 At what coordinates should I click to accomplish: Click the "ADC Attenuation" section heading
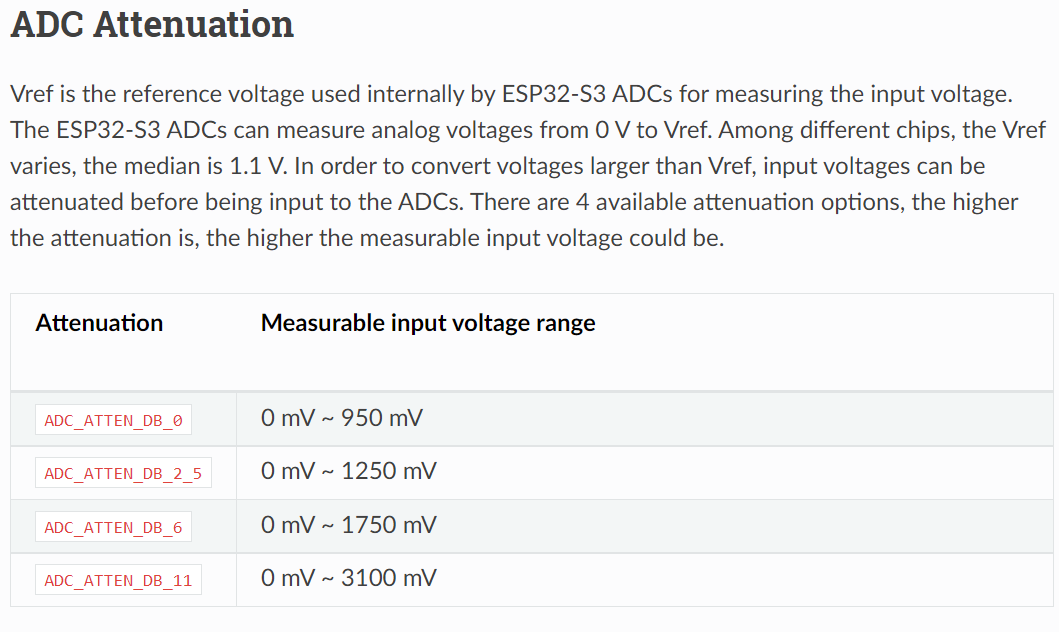tap(152, 25)
